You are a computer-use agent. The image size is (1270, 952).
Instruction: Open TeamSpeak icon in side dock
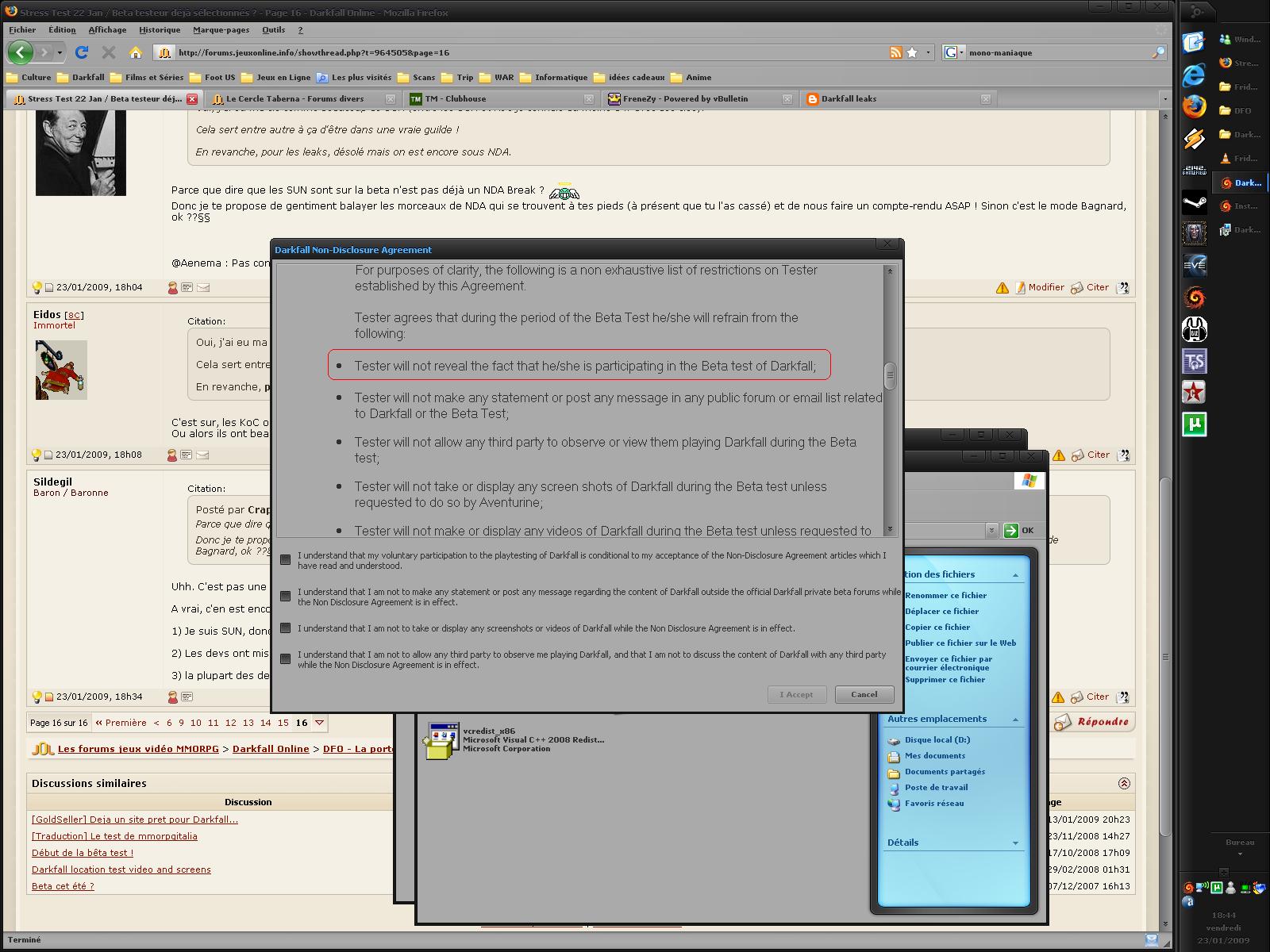1194,361
